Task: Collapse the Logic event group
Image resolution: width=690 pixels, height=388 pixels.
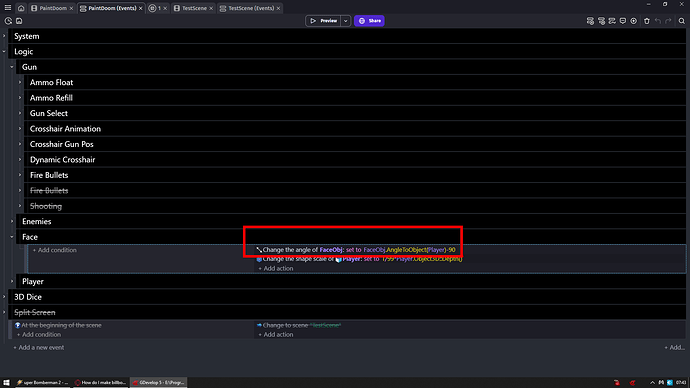Action: coord(4,51)
